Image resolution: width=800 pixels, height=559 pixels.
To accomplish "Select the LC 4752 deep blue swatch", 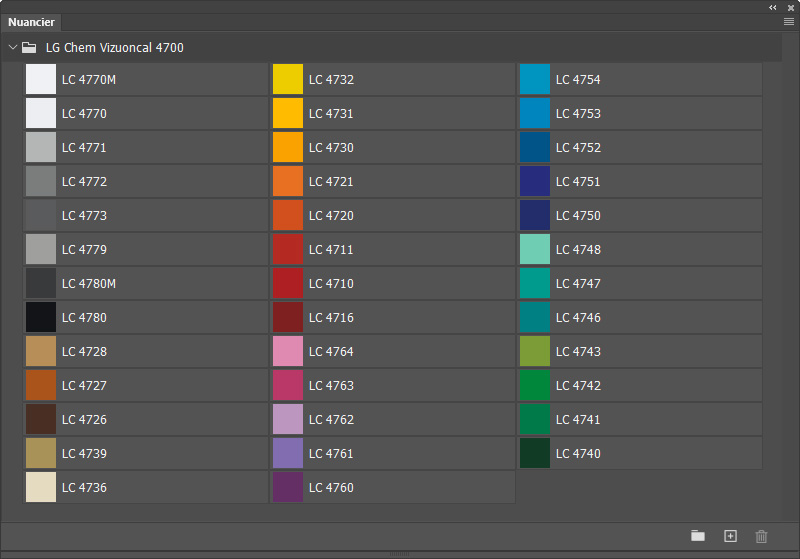I will (x=535, y=147).
